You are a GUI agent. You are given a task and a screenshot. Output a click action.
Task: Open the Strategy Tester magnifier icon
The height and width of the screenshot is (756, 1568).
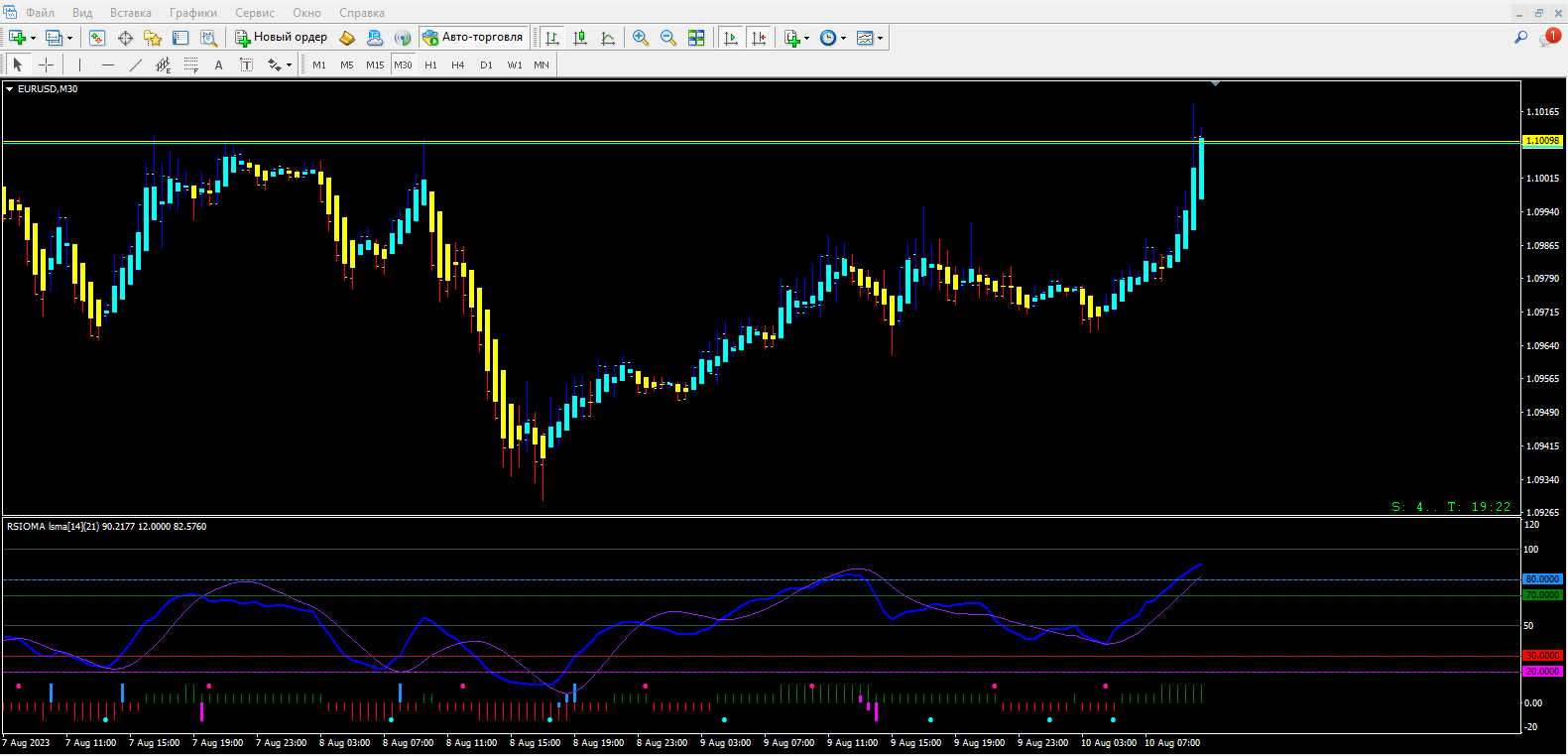(208, 38)
